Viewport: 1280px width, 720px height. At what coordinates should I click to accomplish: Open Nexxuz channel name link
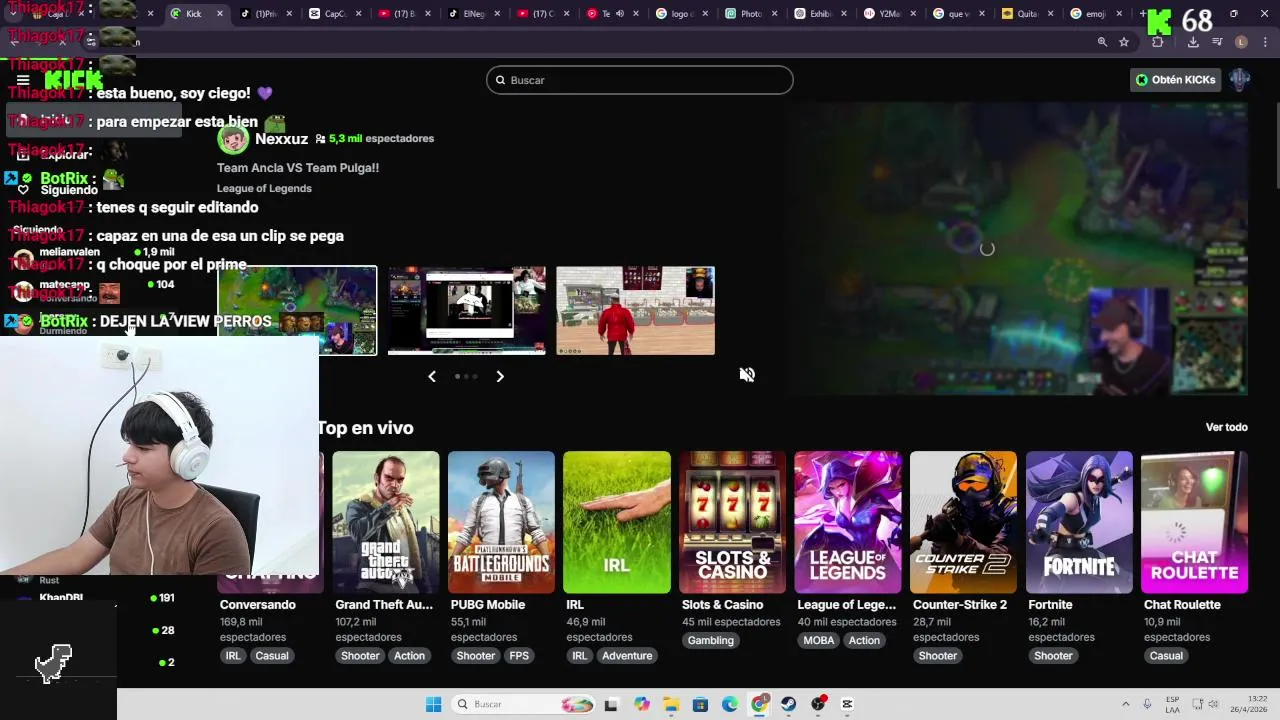click(281, 139)
